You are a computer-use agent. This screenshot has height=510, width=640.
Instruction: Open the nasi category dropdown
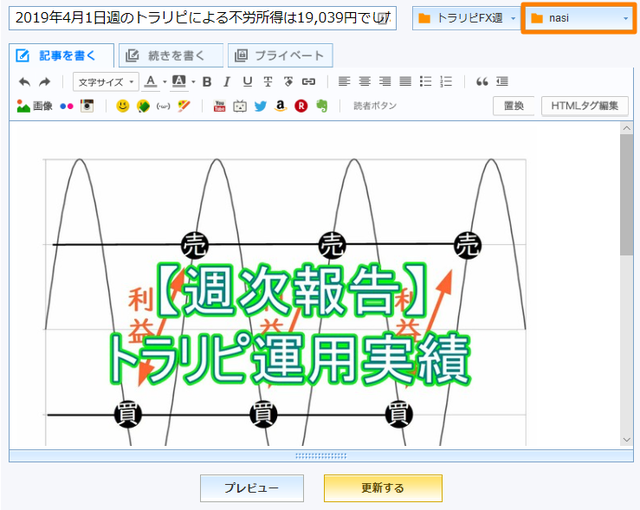click(x=579, y=18)
